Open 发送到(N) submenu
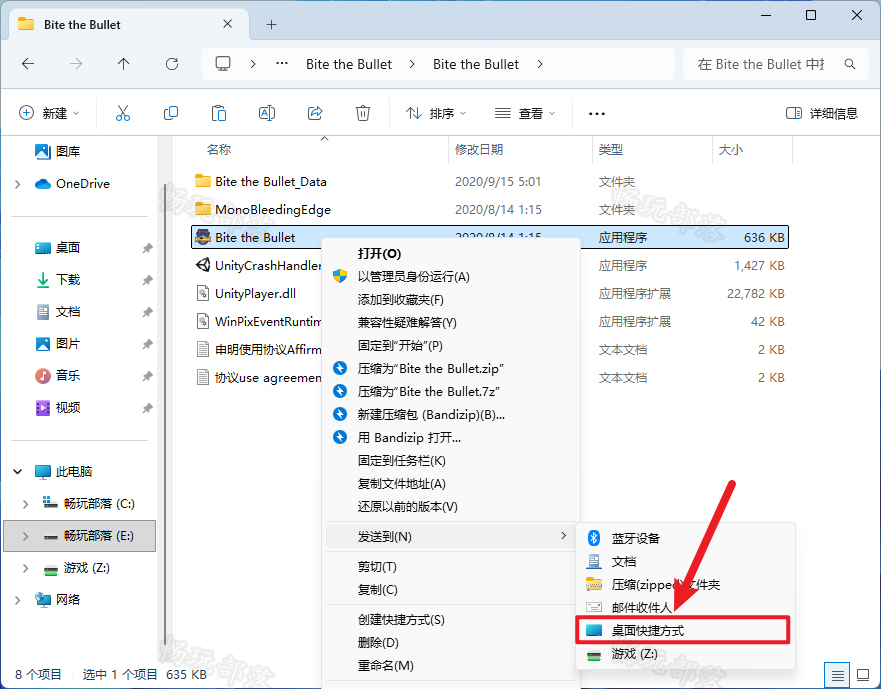881x689 pixels. pos(452,537)
